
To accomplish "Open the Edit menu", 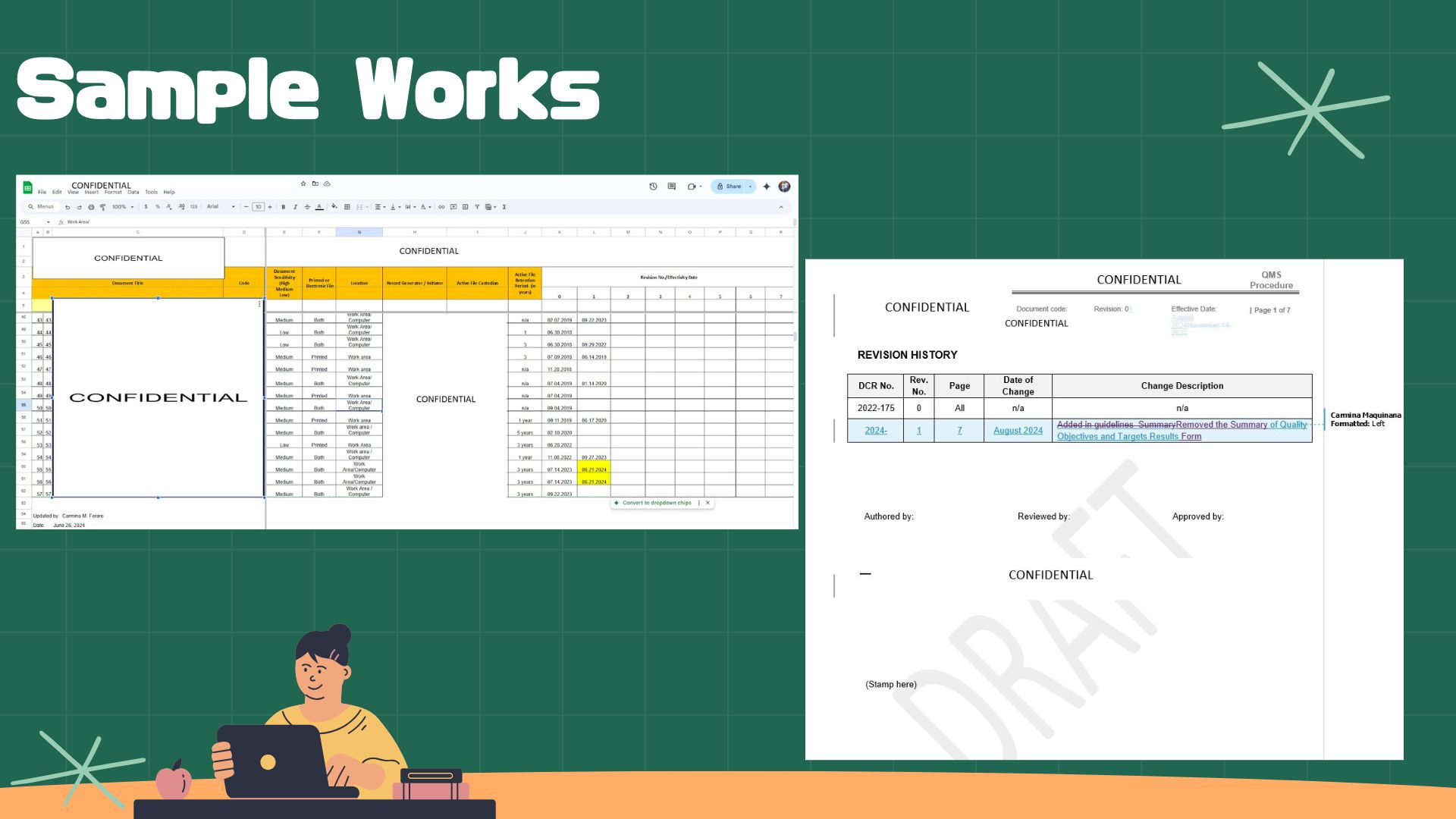I will point(57,192).
